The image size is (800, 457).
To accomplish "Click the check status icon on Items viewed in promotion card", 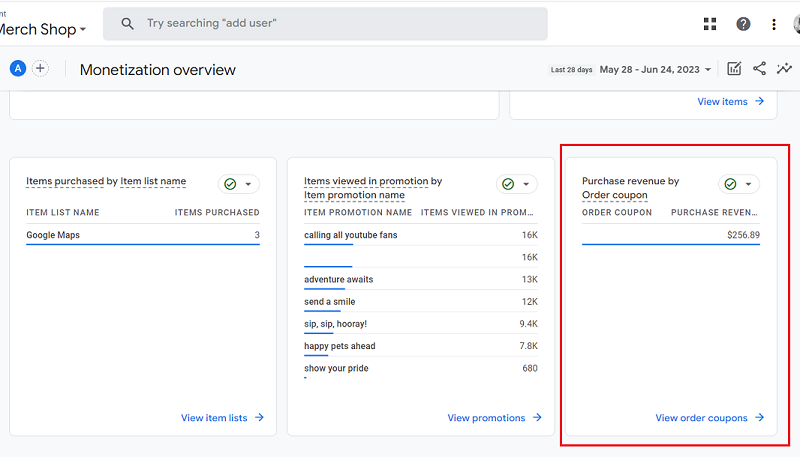I will tap(508, 184).
